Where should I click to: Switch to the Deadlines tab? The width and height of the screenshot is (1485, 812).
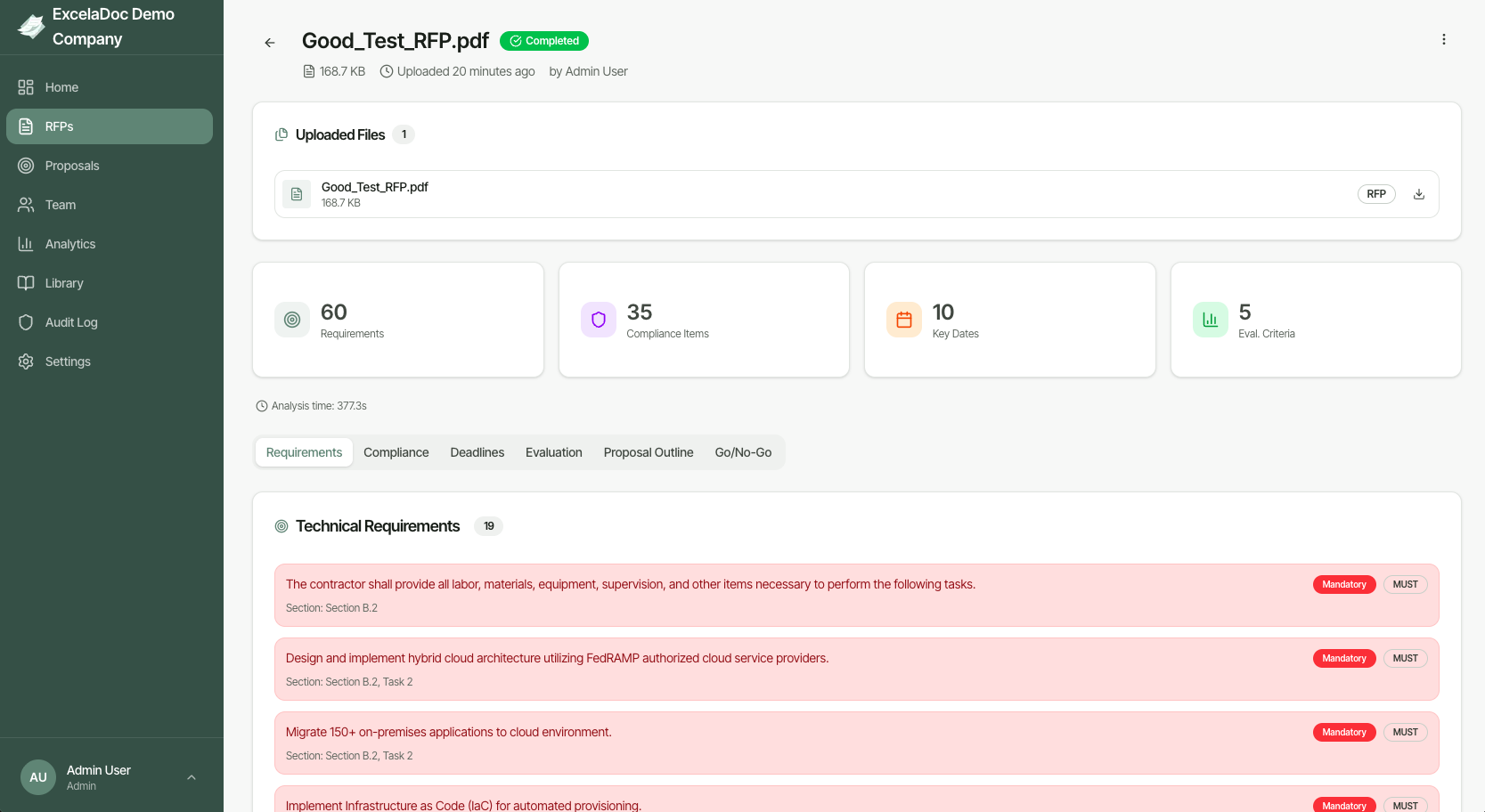click(477, 452)
